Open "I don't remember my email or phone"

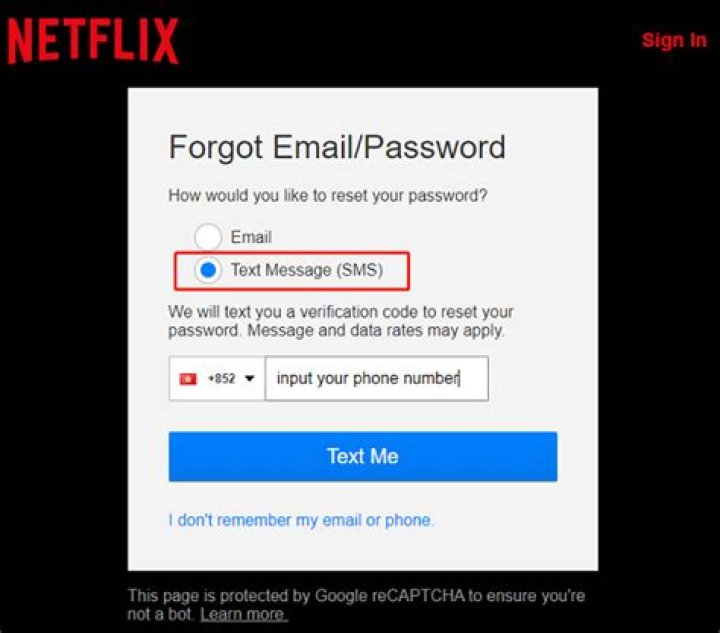301,520
